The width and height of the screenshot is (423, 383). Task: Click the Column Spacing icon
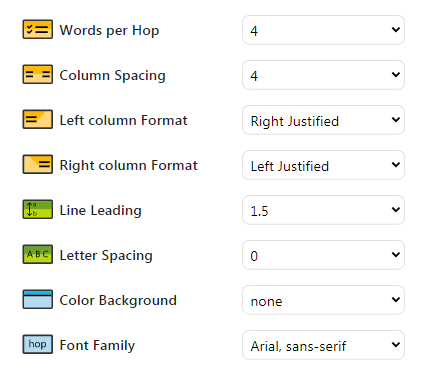coord(38,74)
